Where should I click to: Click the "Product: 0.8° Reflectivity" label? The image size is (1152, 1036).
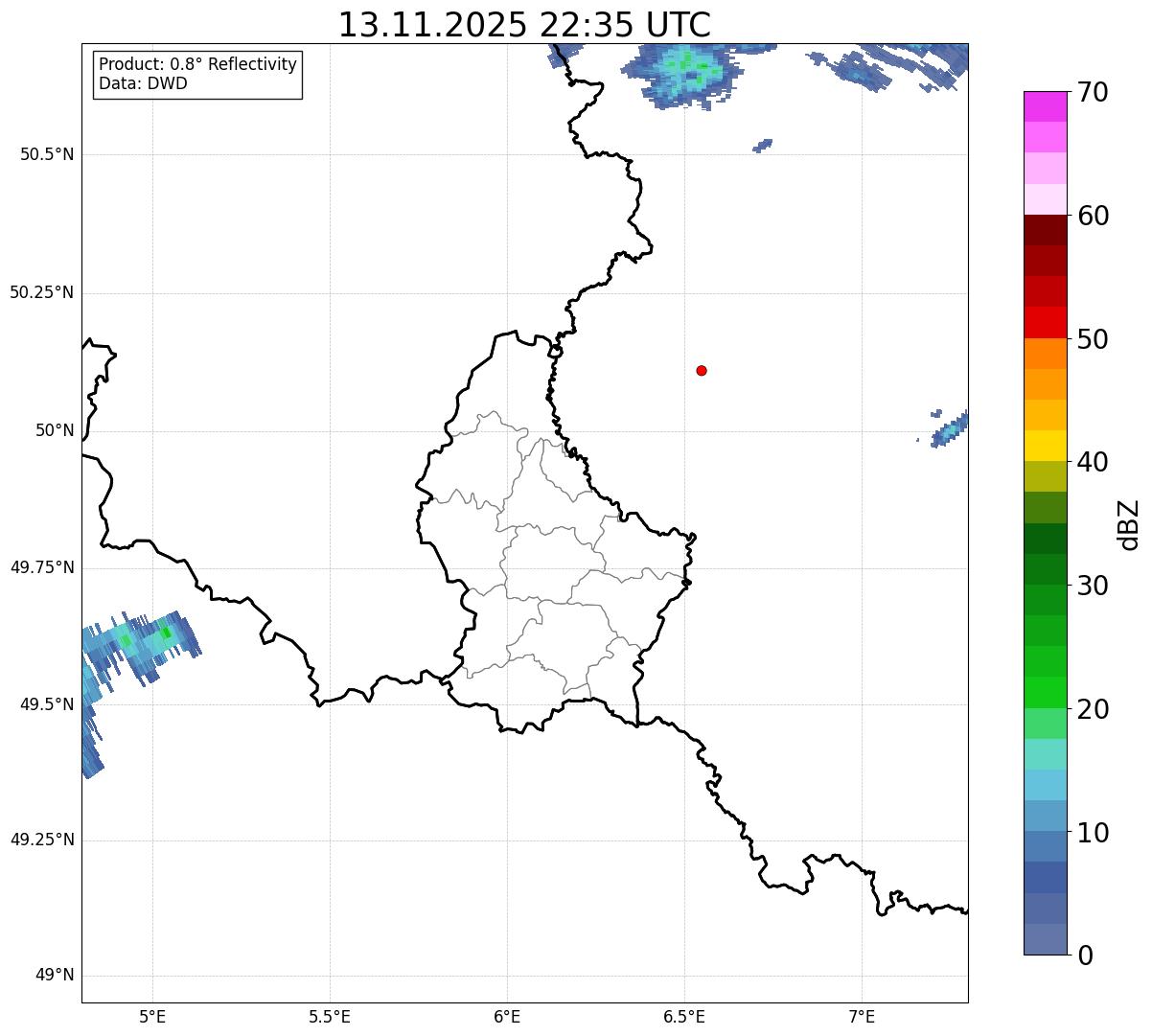[x=198, y=64]
